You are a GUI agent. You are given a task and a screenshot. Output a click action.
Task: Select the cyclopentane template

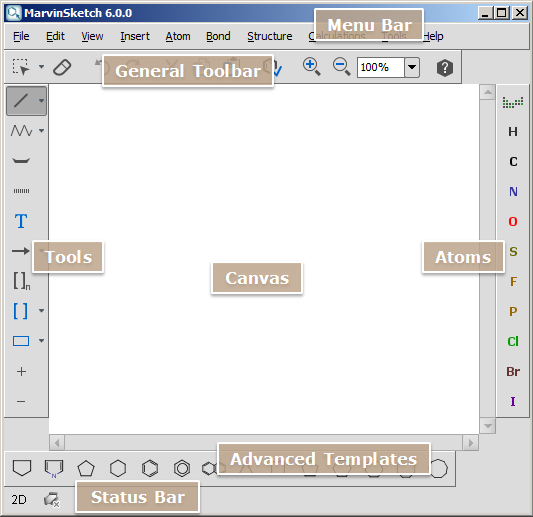[x=86, y=468]
